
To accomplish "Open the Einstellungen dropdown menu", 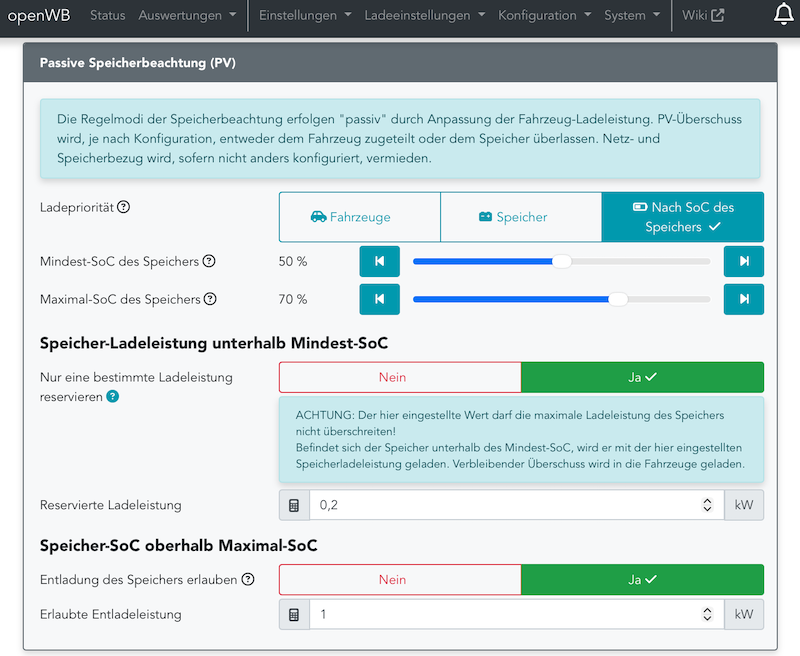I will point(297,15).
